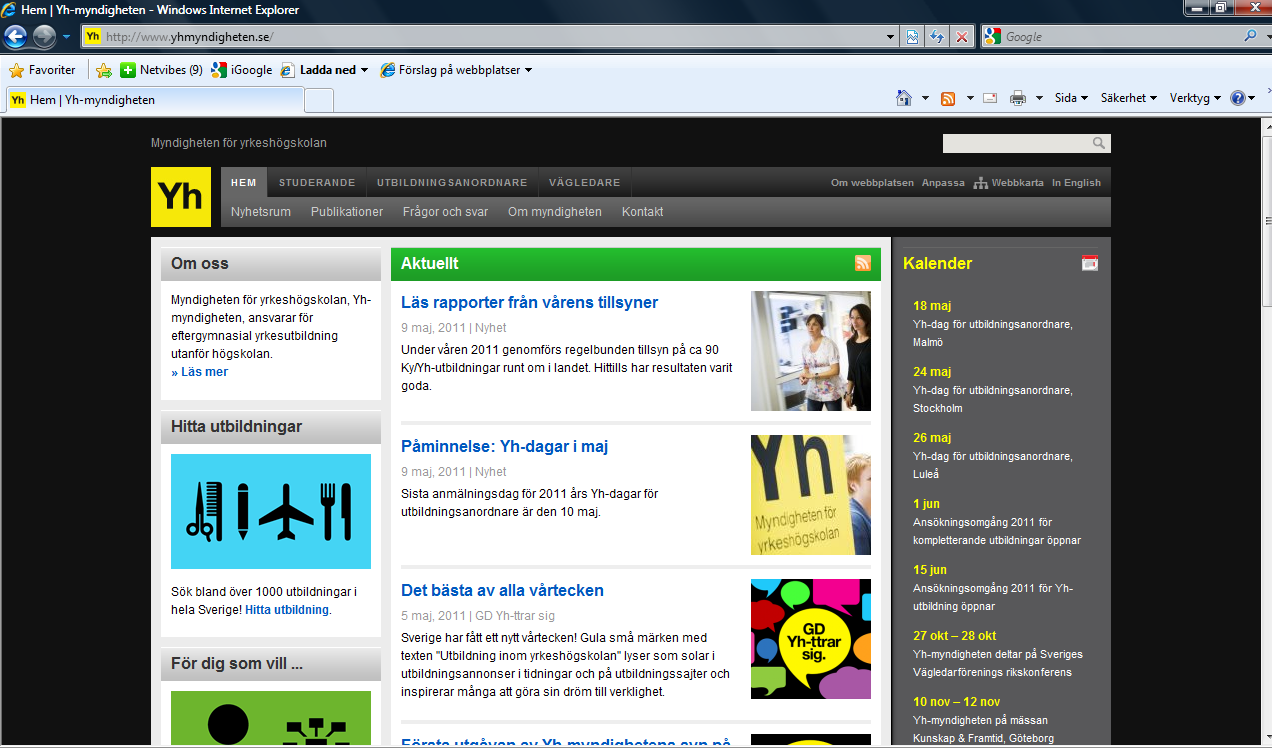1272x748 pixels.
Task: Open the 26 maj Luleå calendar event
Action: [x=993, y=455]
